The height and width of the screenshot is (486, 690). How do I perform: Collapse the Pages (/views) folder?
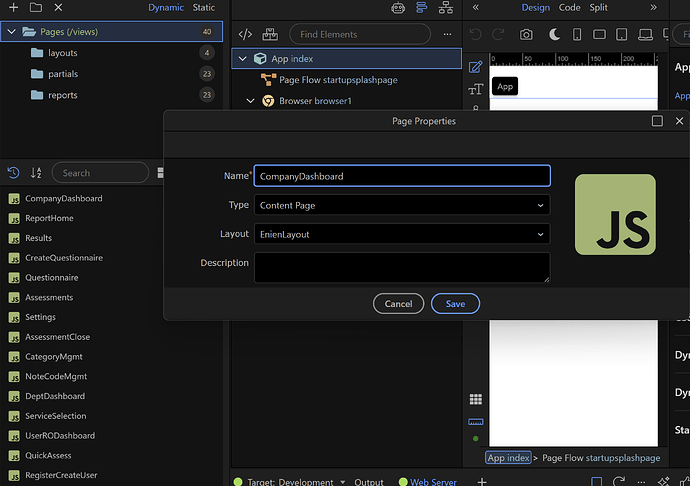coord(11,32)
